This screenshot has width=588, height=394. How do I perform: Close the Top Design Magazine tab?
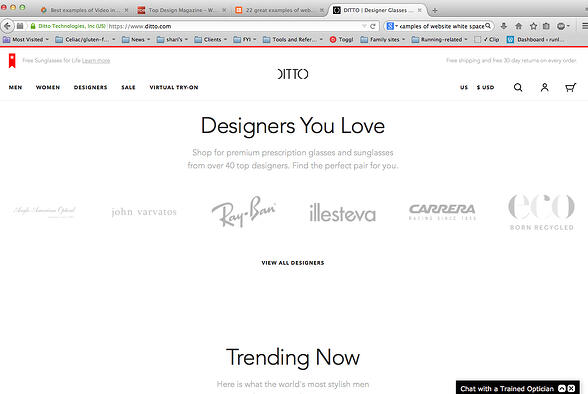[x=224, y=10]
